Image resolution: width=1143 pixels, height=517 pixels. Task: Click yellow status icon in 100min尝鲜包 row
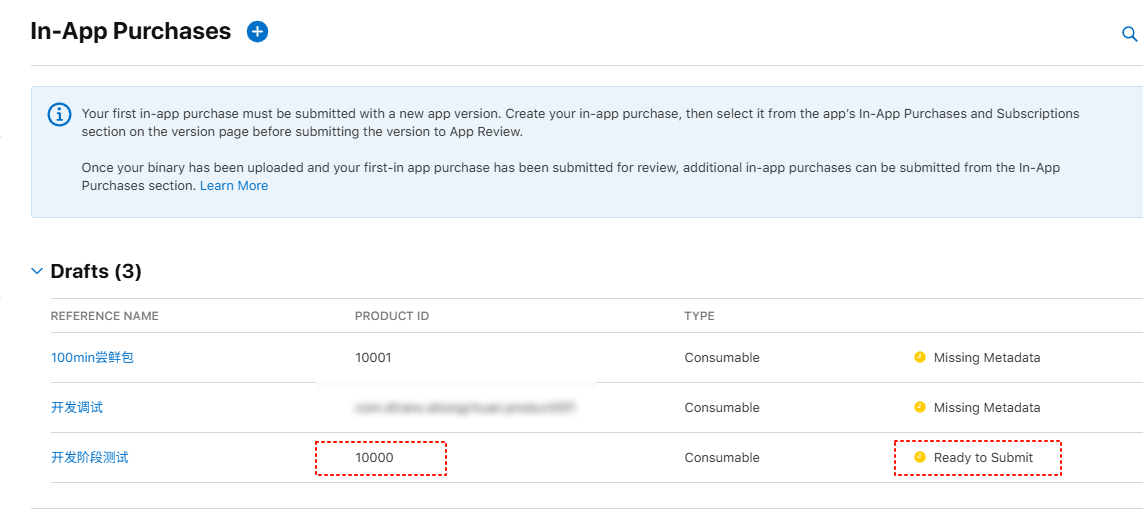coord(920,357)
